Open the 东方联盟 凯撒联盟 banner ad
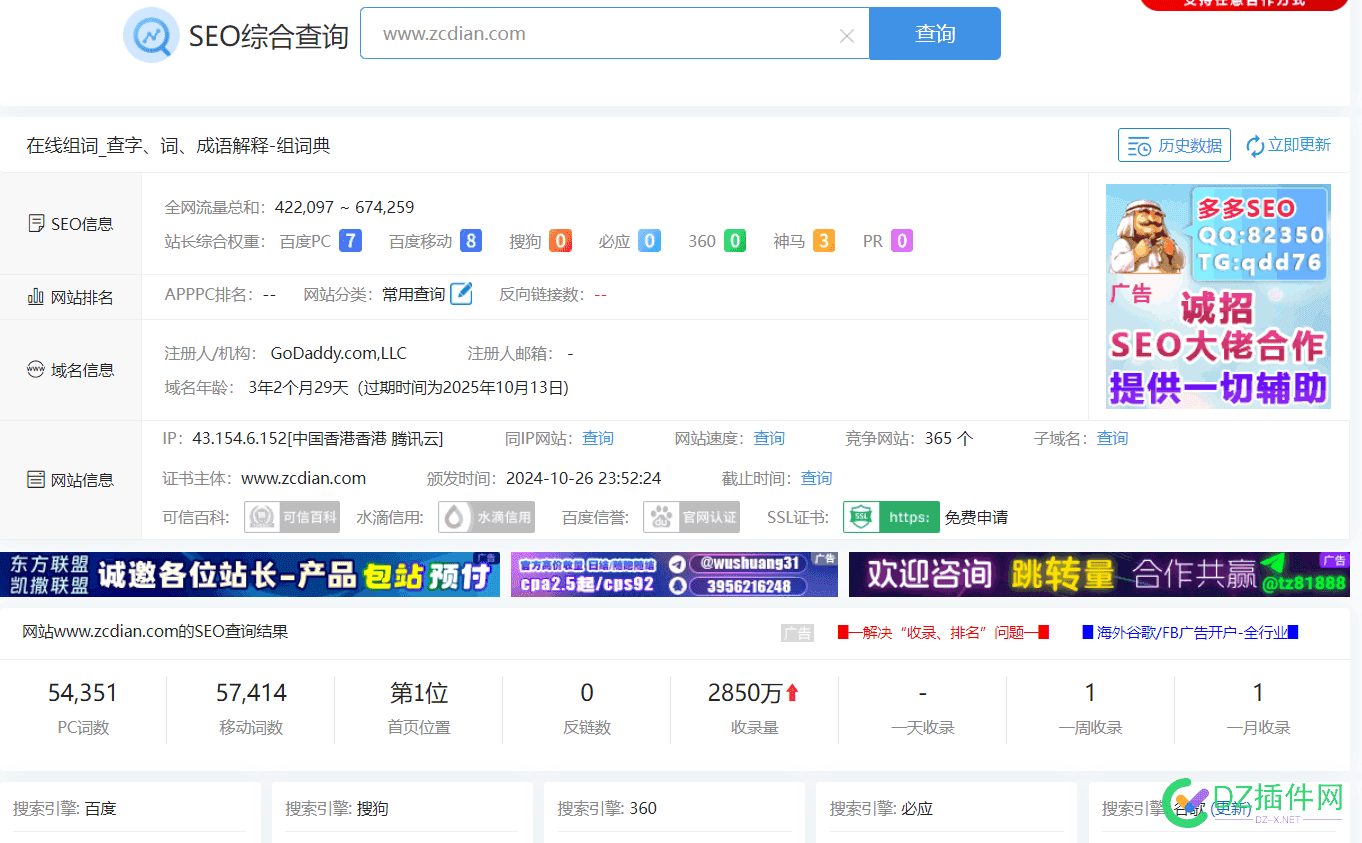This screenshot has height=843, width=1362. [250, 575]
